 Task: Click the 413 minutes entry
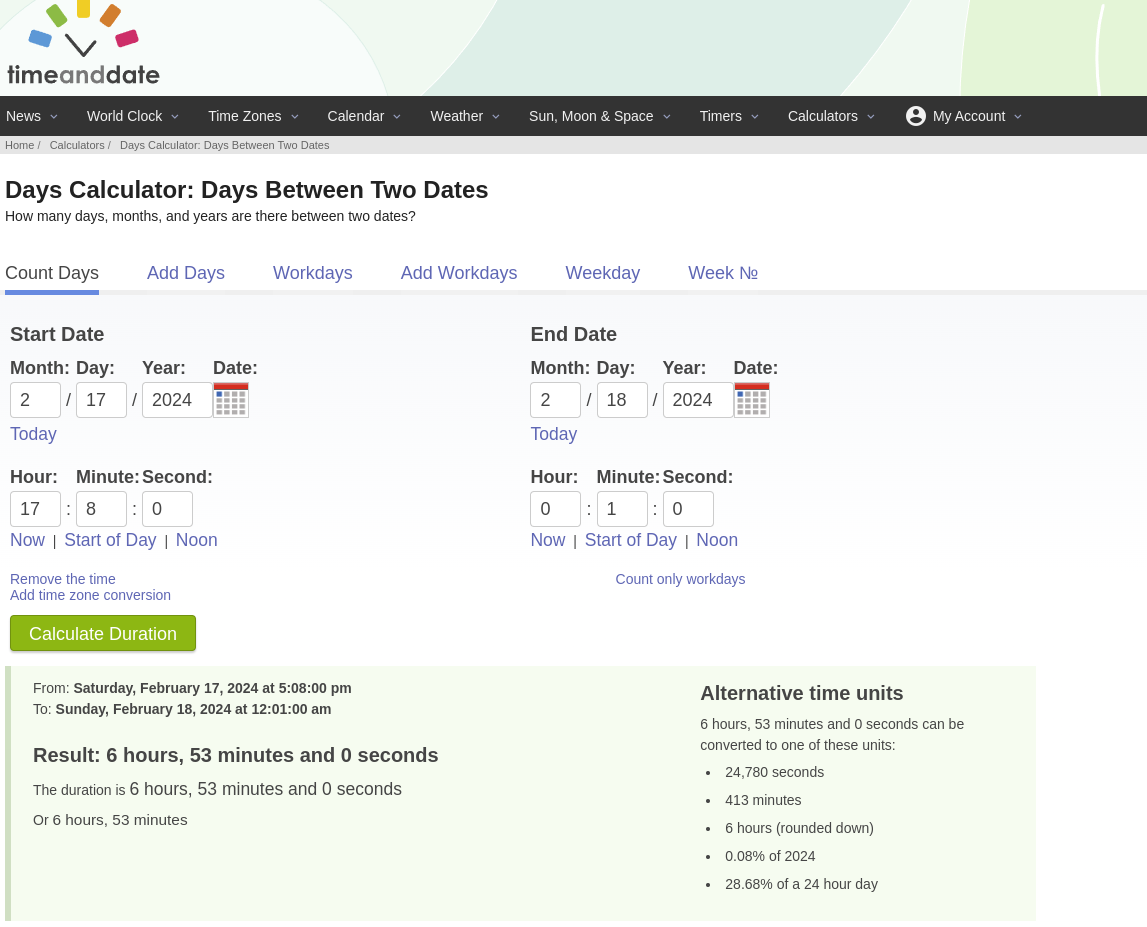pos(763,800)
